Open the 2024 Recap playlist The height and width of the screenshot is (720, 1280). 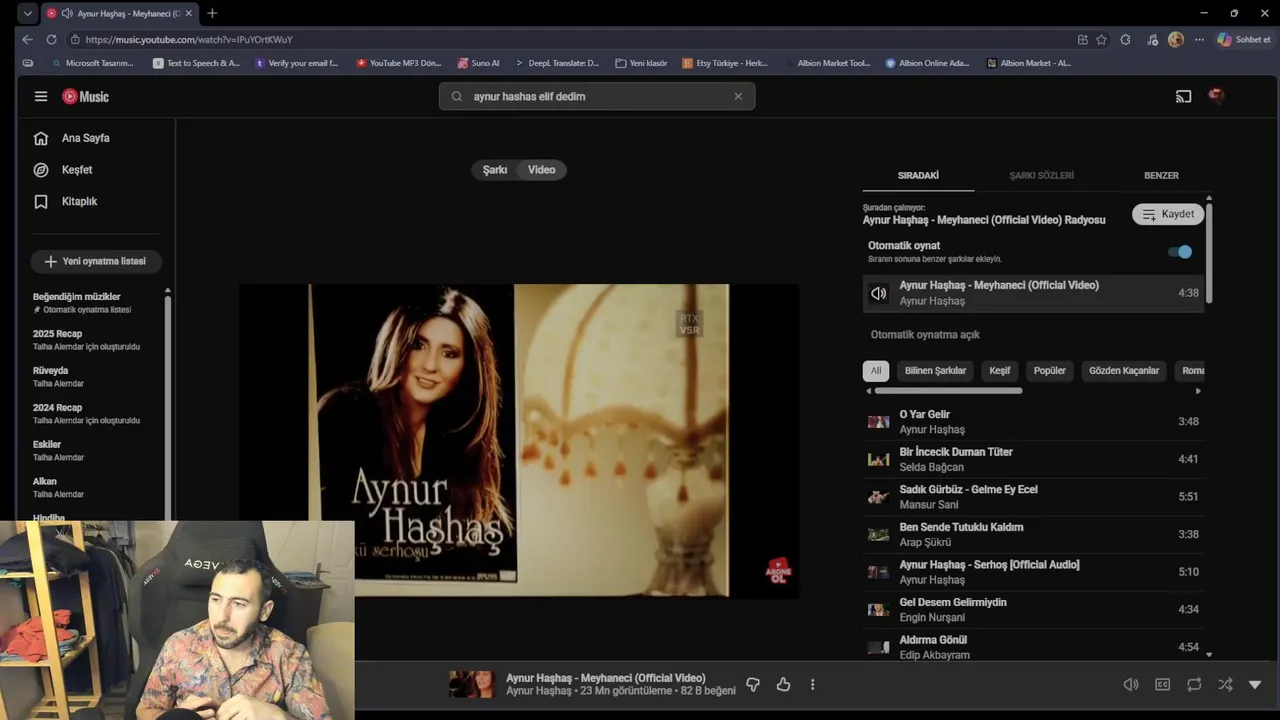96,414
